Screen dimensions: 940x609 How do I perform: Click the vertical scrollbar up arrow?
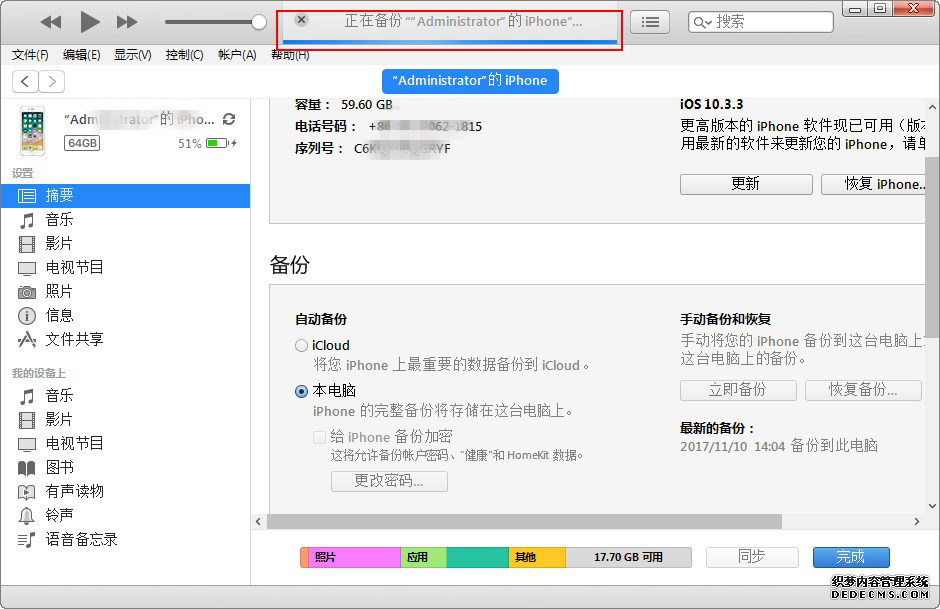click(x=932, y=107)
